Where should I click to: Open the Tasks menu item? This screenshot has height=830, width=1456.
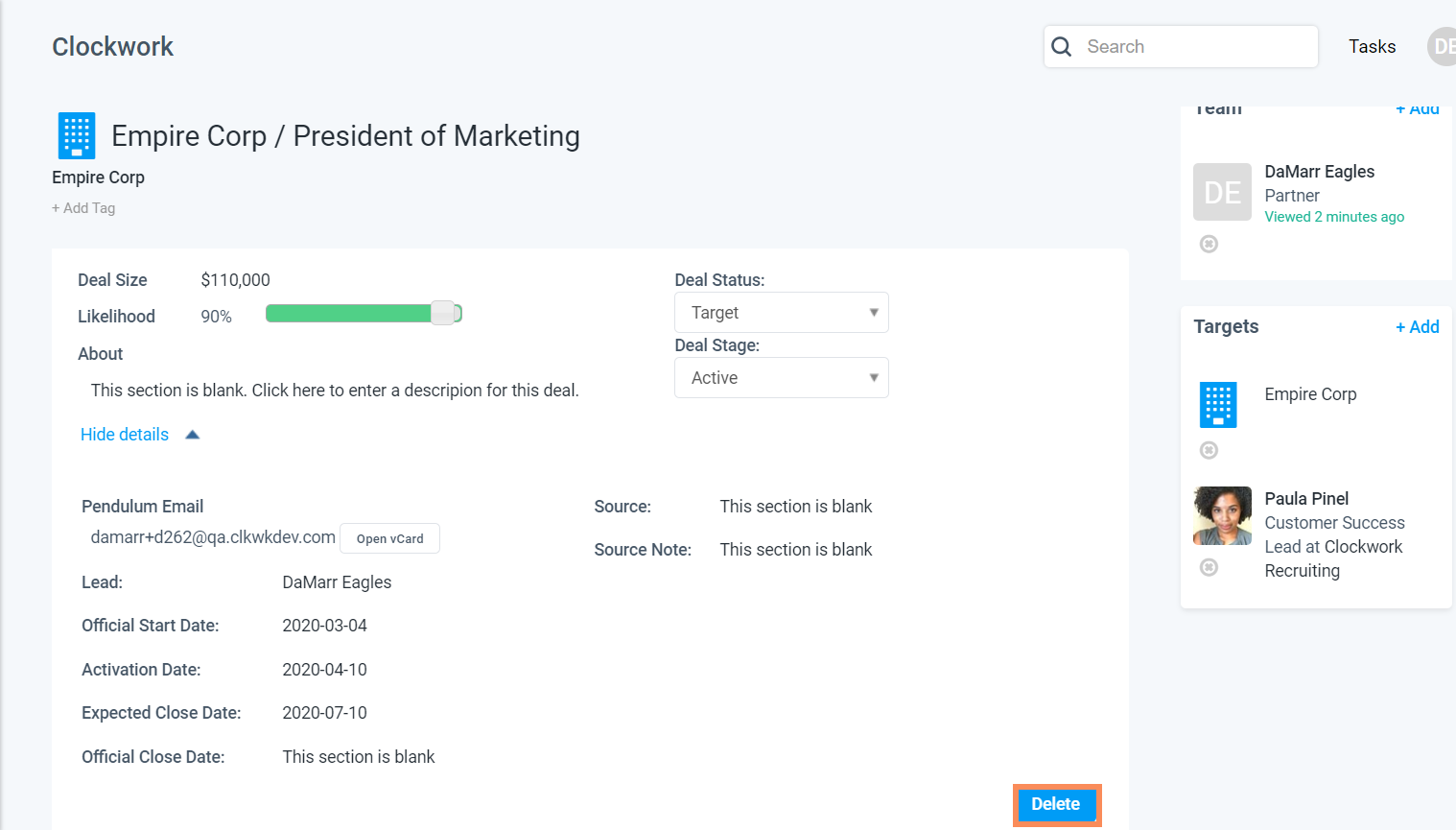(1372, 47)
